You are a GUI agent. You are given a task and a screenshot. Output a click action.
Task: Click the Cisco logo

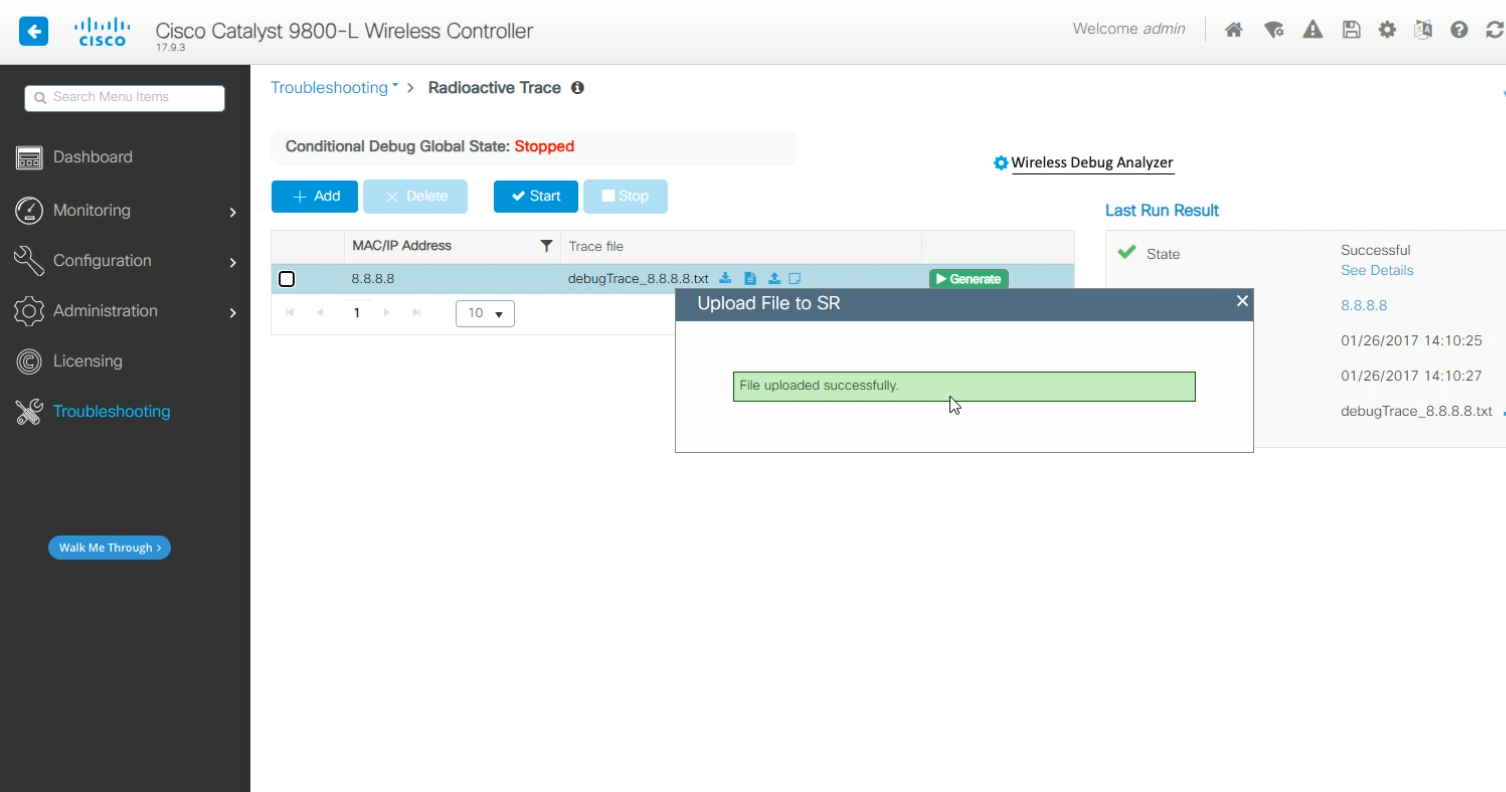point(102,31)
